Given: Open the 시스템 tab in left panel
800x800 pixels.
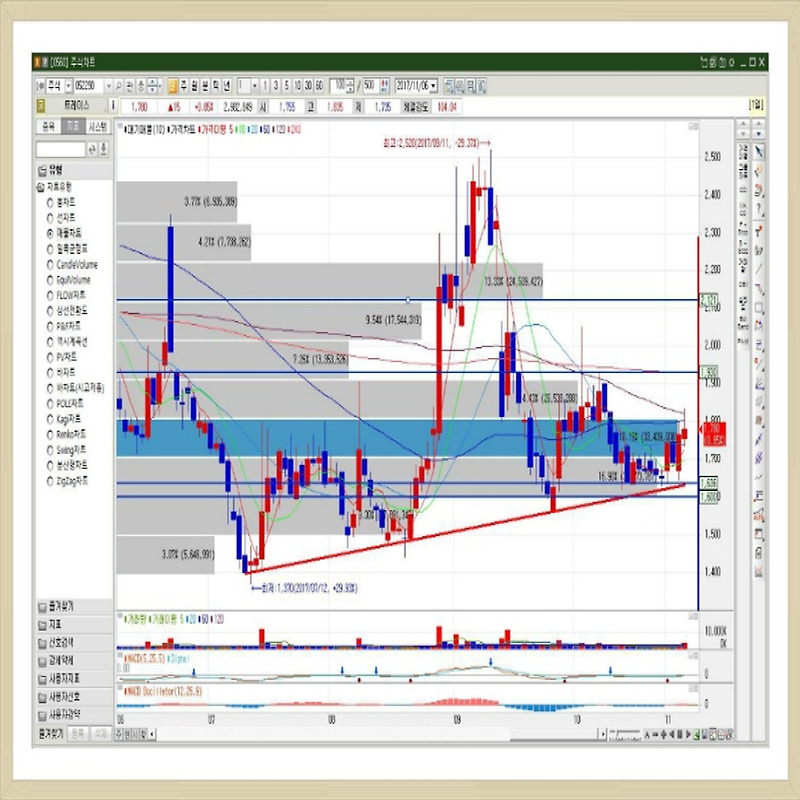Looking at the screenshot, I should coord(97,127).
